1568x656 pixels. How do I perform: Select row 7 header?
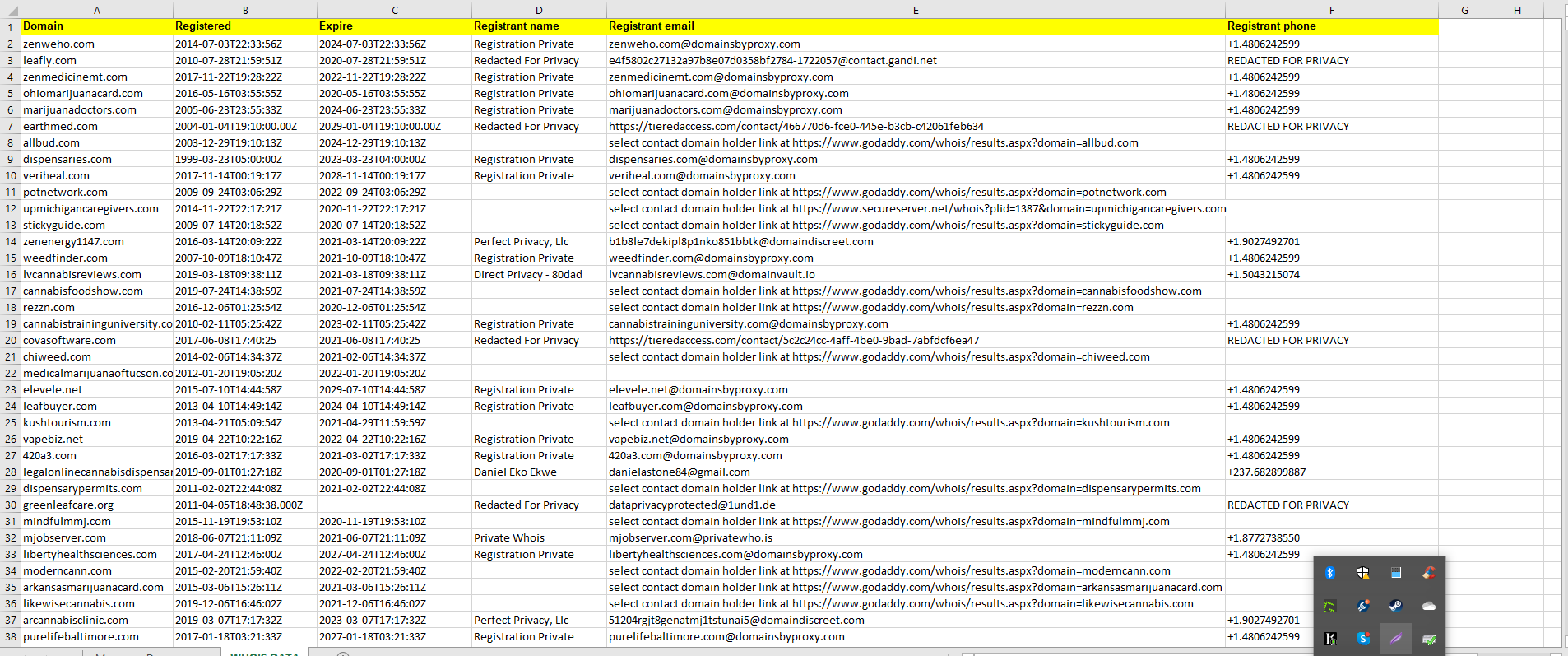pyautogui.click(x=11, y=126)
